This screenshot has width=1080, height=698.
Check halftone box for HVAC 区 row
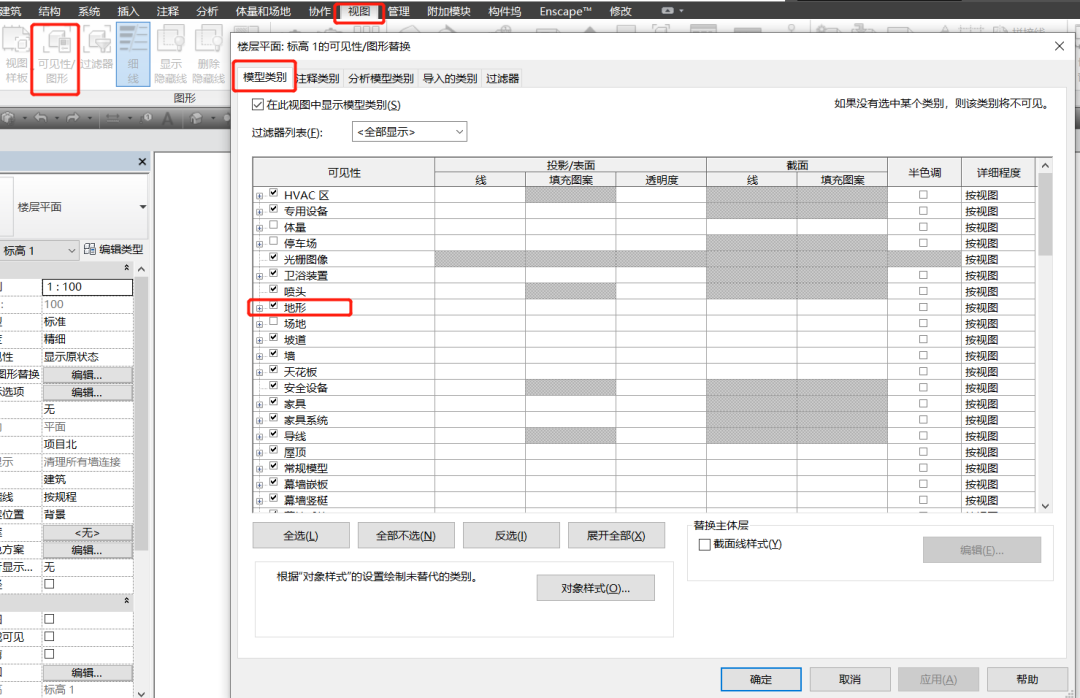click(923, 195)
